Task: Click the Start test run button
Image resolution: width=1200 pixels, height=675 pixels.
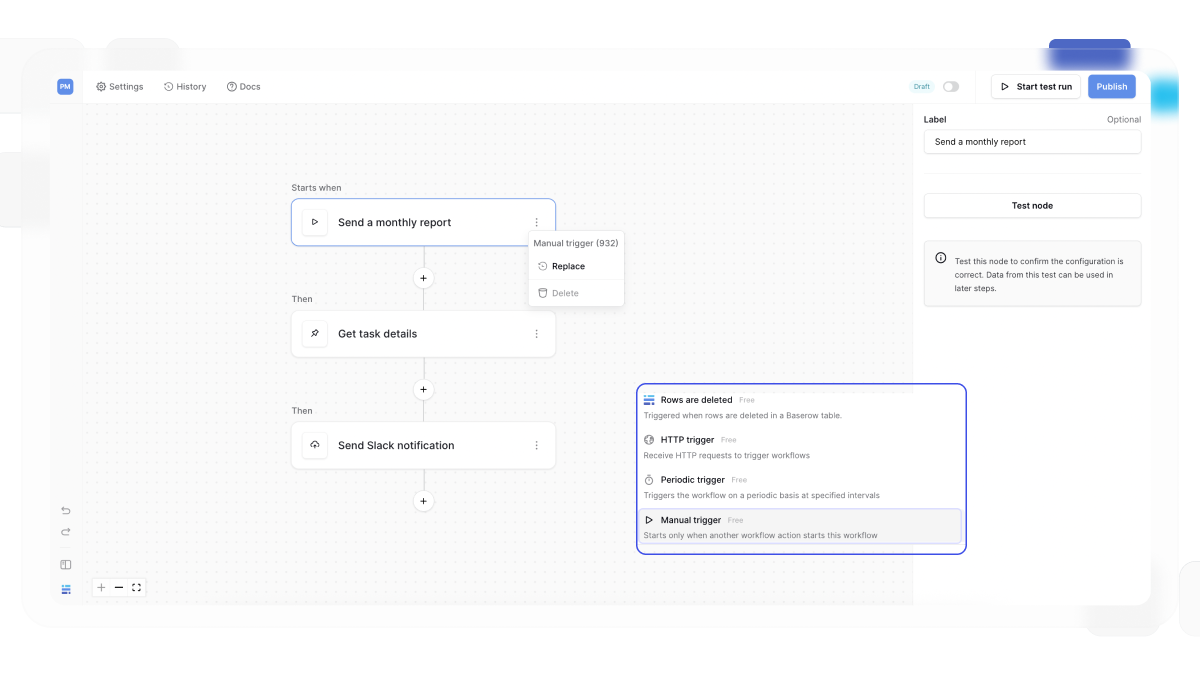Action: coord(1036,87)
